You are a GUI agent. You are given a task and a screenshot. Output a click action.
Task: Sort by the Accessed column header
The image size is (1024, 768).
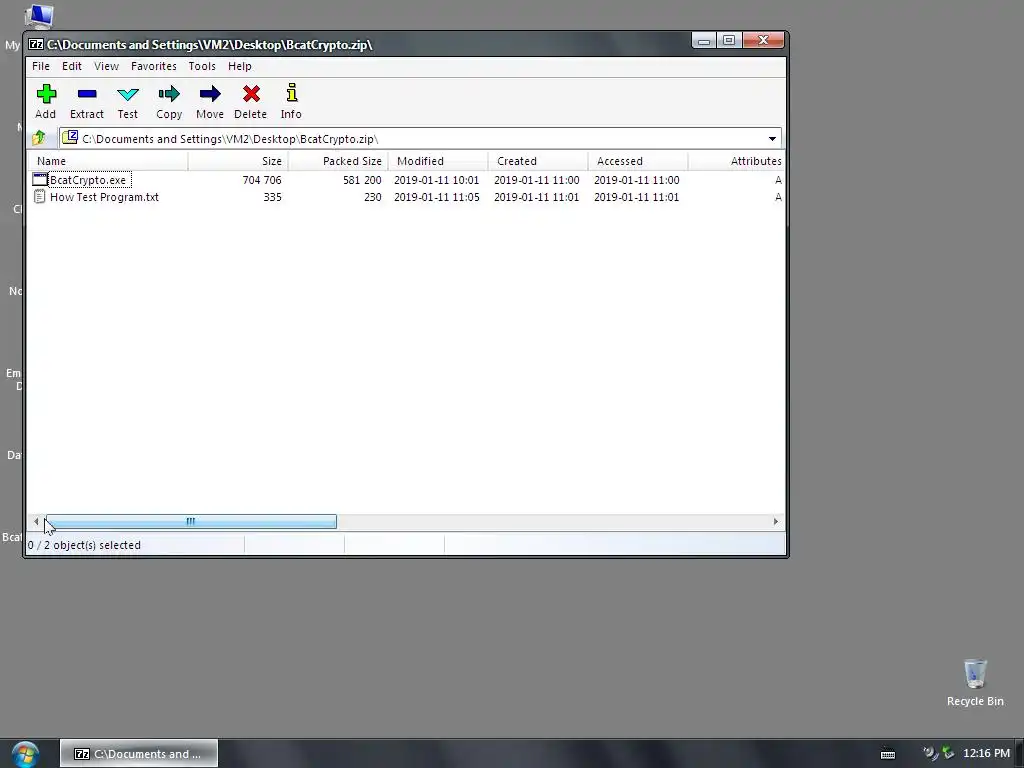coord(637,161)
